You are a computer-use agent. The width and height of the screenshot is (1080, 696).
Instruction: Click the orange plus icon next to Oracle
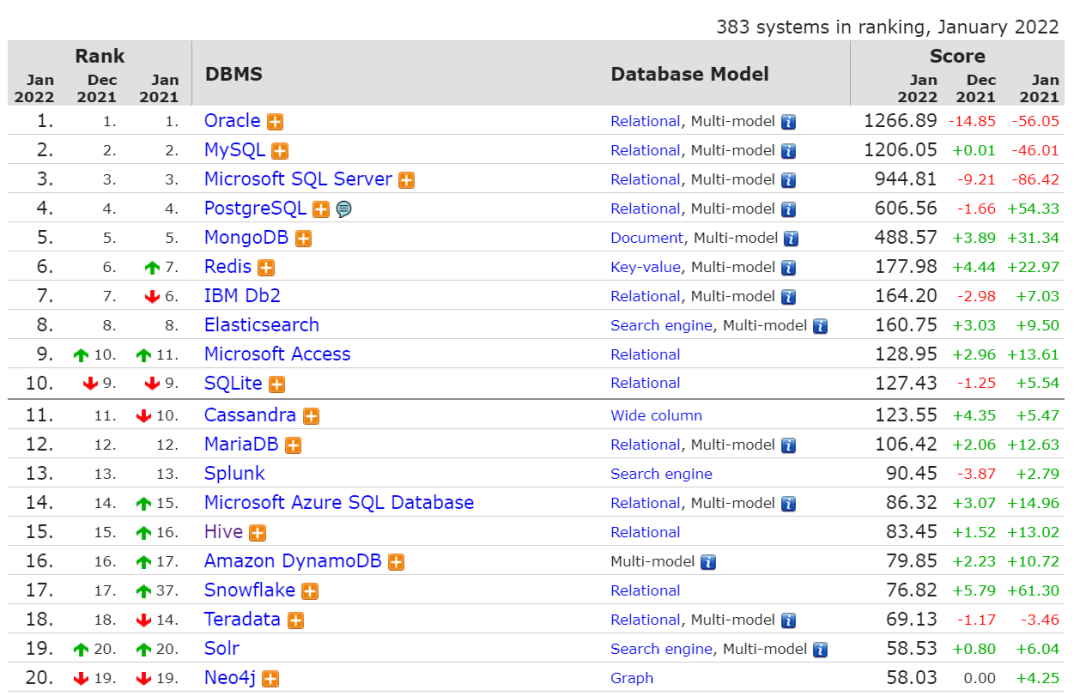coord(275,122)
